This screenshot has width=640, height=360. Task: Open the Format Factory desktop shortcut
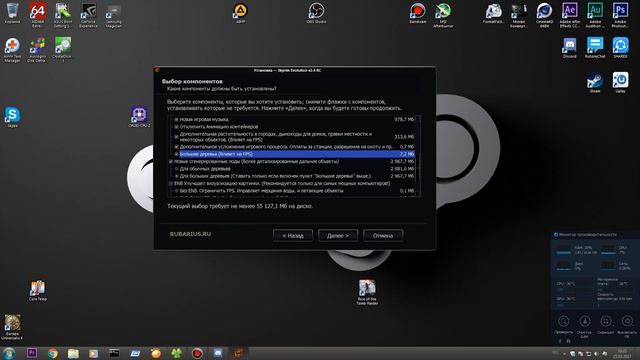[x=493, y=13]
